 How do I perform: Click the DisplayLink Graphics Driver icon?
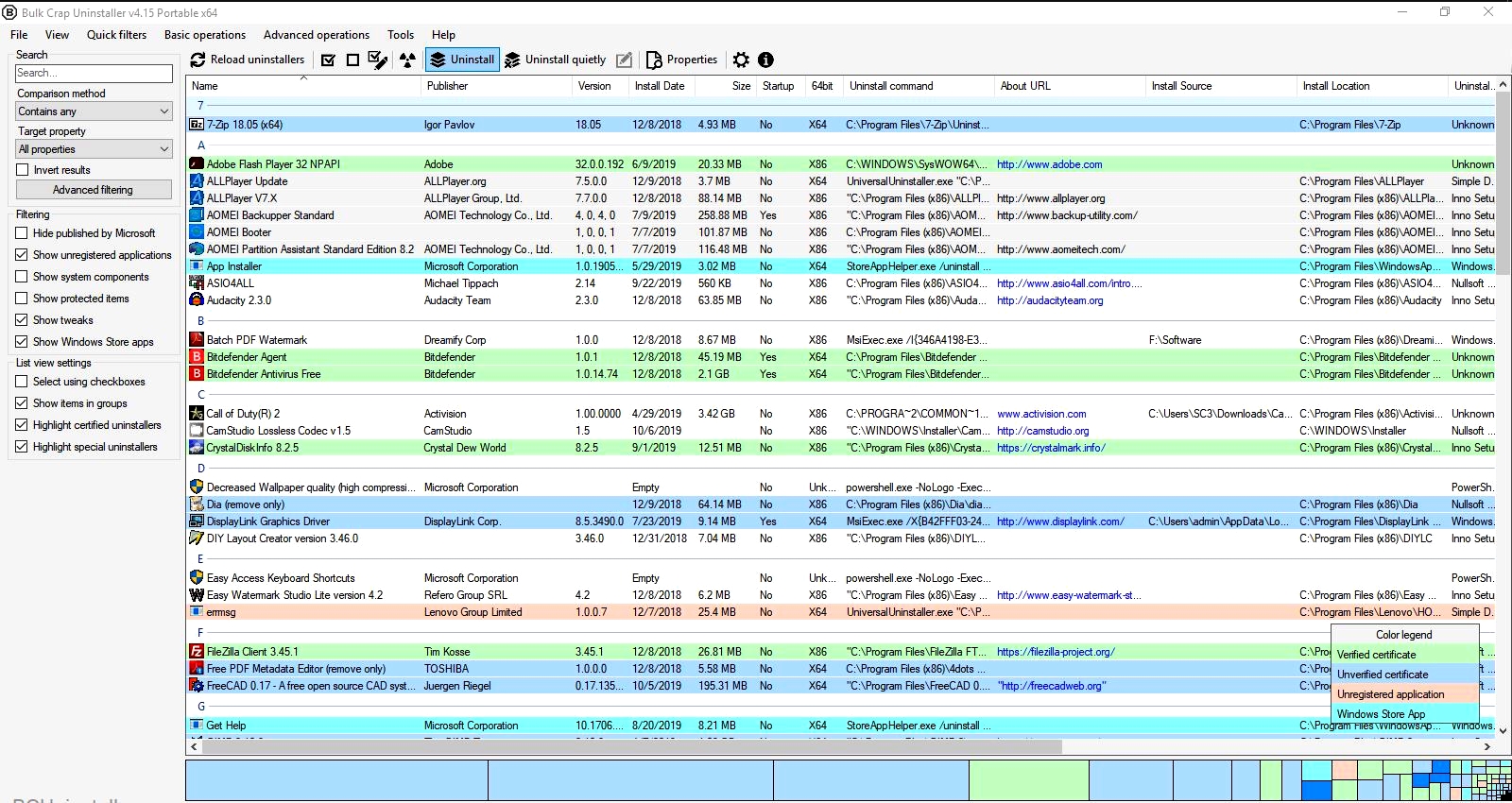[x=197, y=521]
